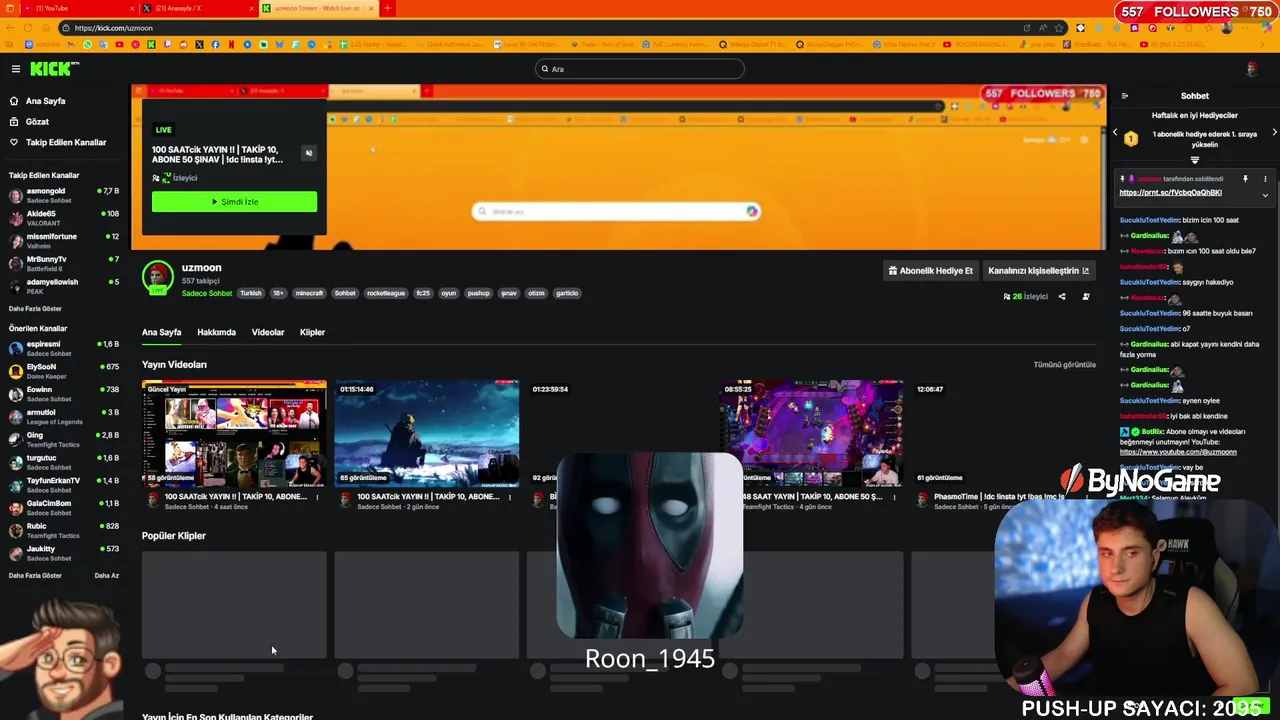Click Tümünü görüntüle link
The height and width of the screenshot is (720, 1280).
click(1064, 365)
